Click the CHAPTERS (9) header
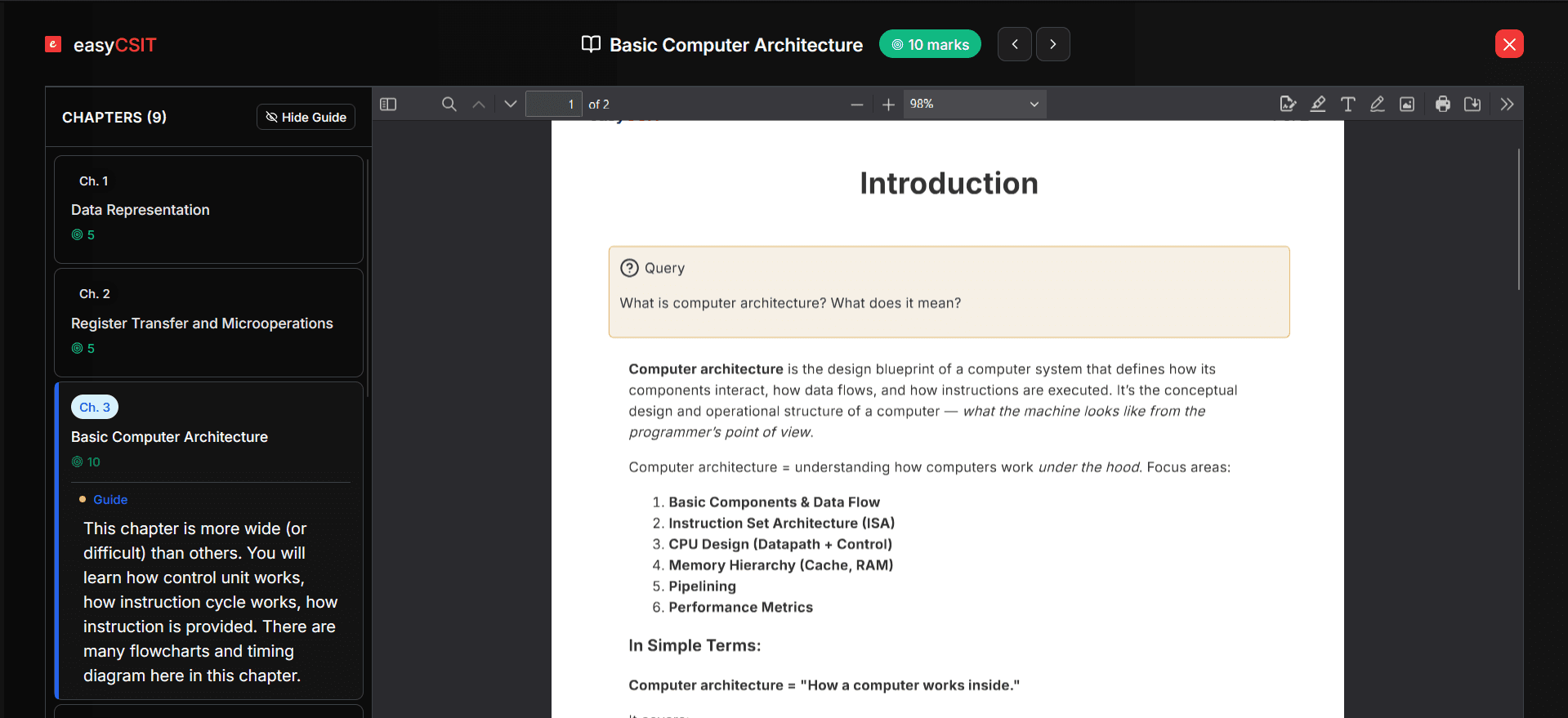 coord(114,117)
